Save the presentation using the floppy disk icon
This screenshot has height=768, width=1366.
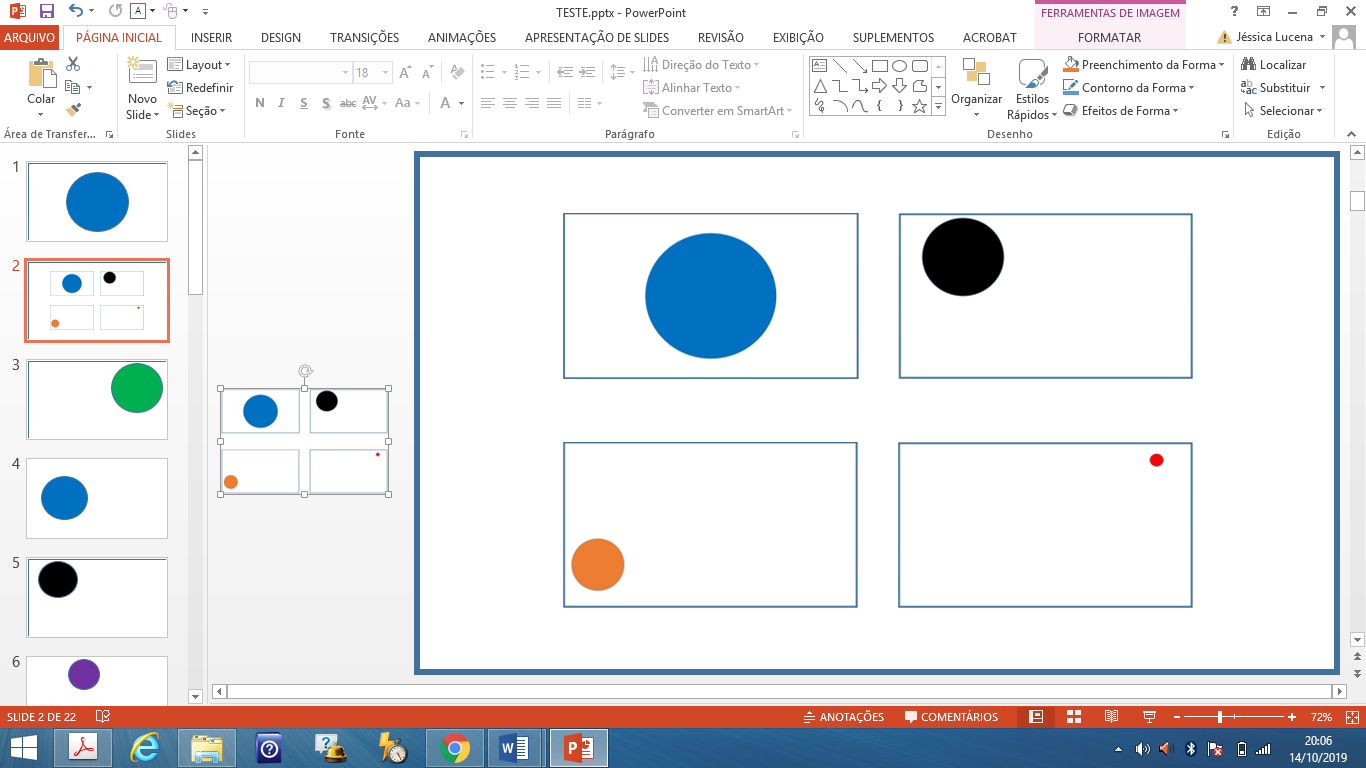pyautogui.click(x=46, y=12)
